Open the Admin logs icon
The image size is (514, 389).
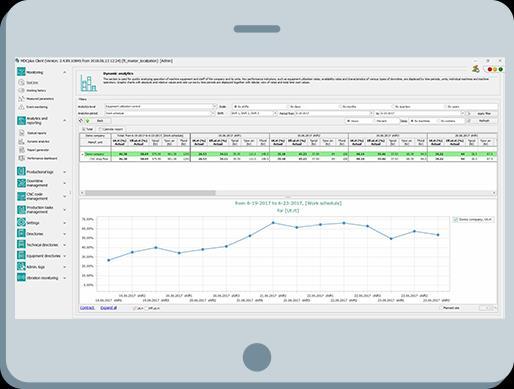tap(21, 266)
